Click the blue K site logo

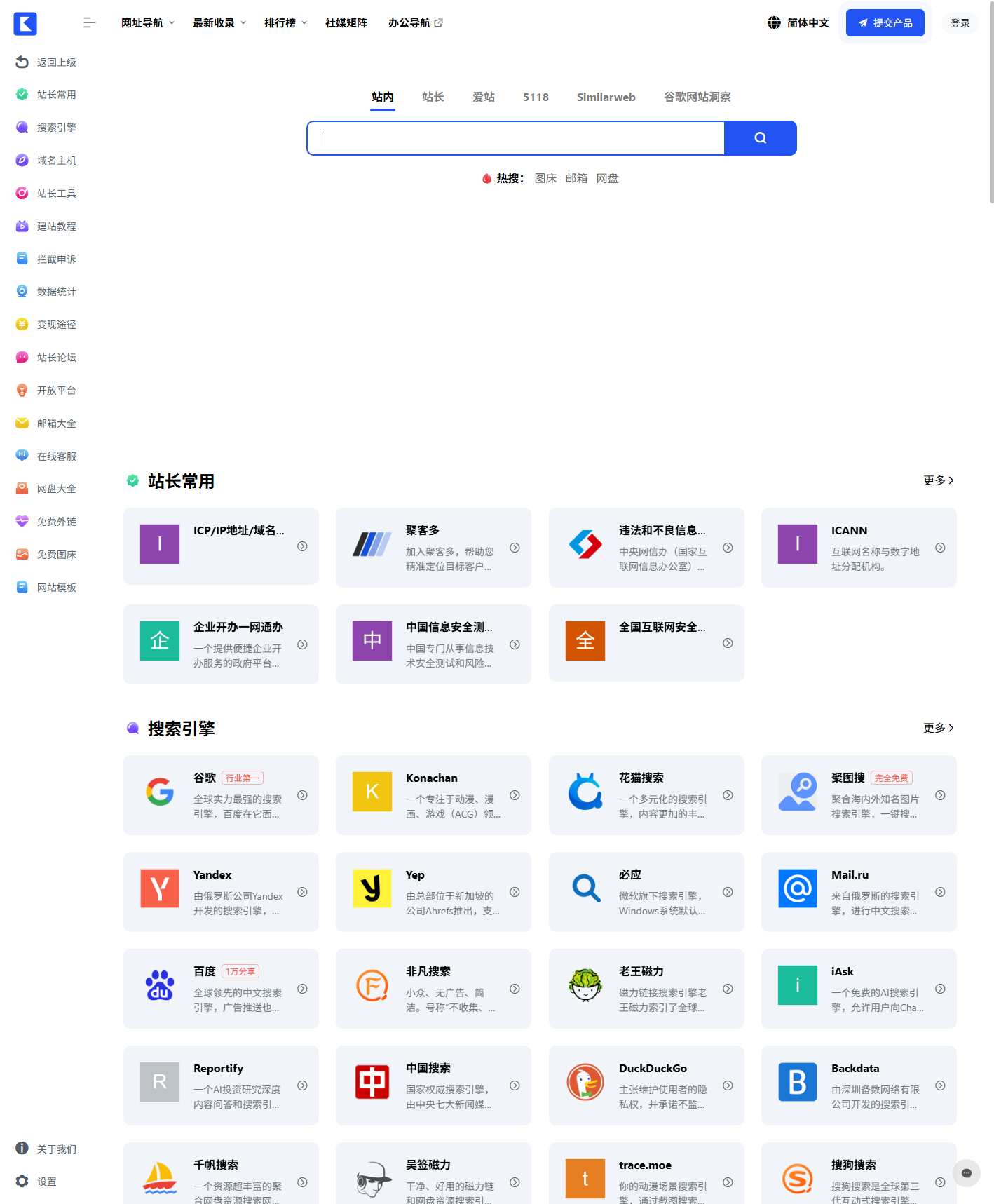pyautogui.click(x=25, y=24)
